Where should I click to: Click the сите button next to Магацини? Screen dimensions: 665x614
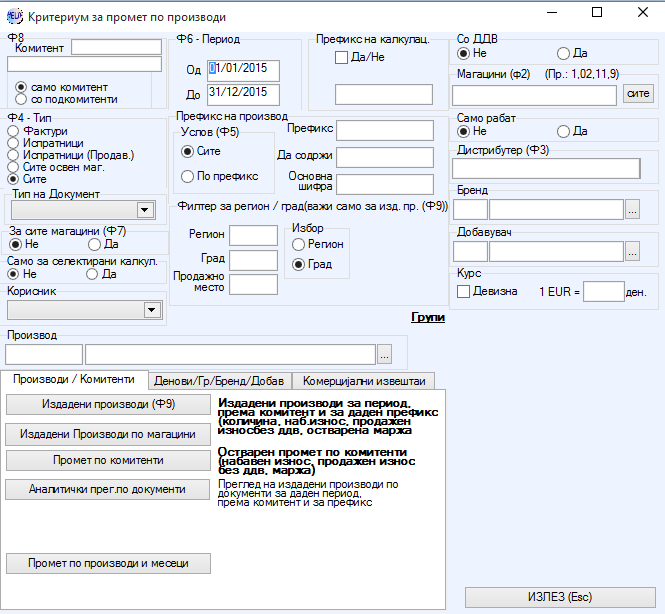[x=638, y=93]
